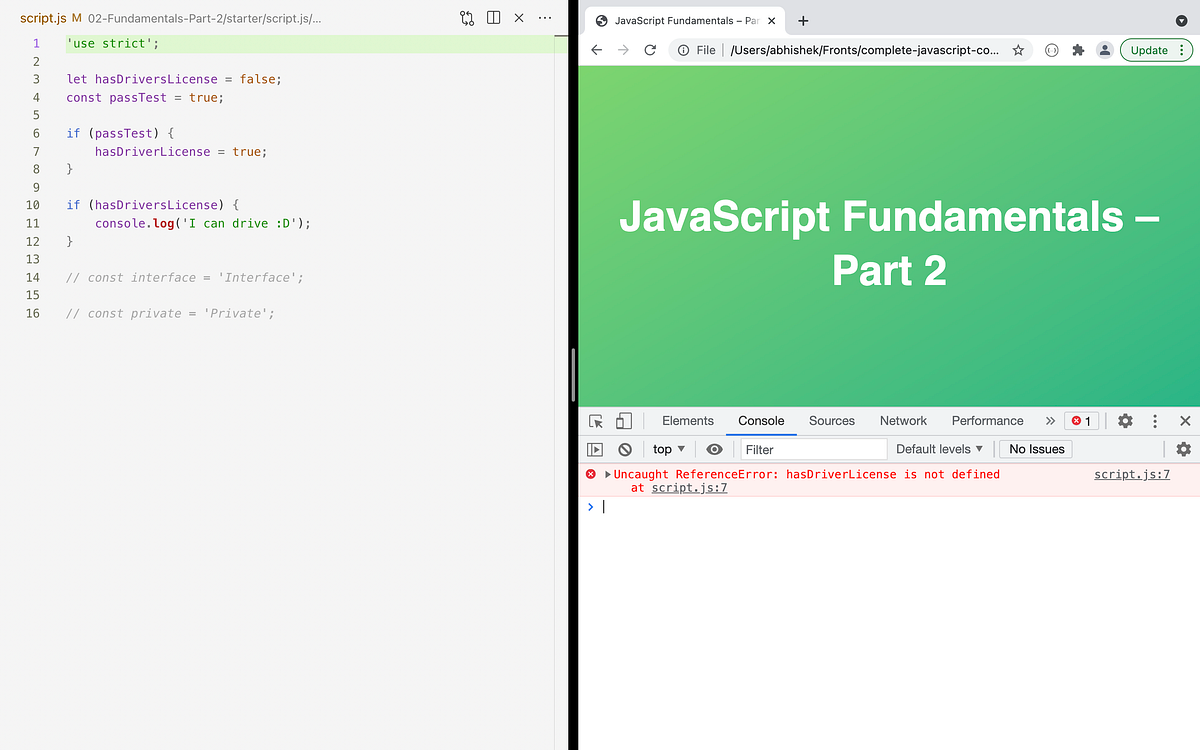Viewport: 1200px width, 750px height.
Task: Reload the current webpage
Action: (x=649, y=50)
